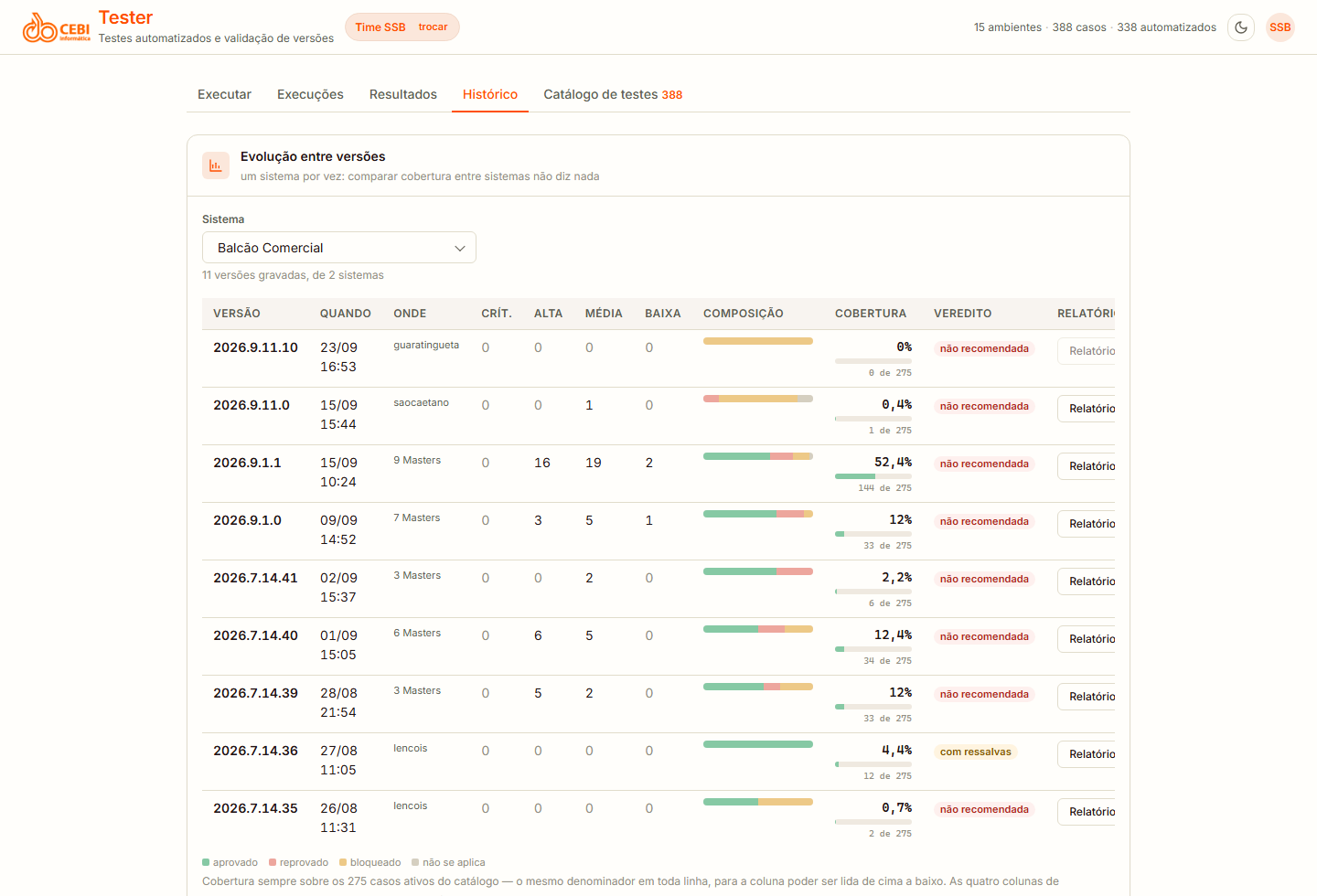Click the coverage bar for 52,4%
The image size is (1317, 896).
[x=873, y=476]
